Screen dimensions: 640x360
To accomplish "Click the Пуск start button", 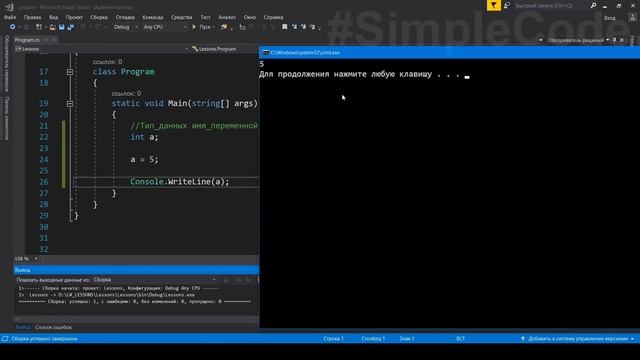I will [x=203, y=27].
